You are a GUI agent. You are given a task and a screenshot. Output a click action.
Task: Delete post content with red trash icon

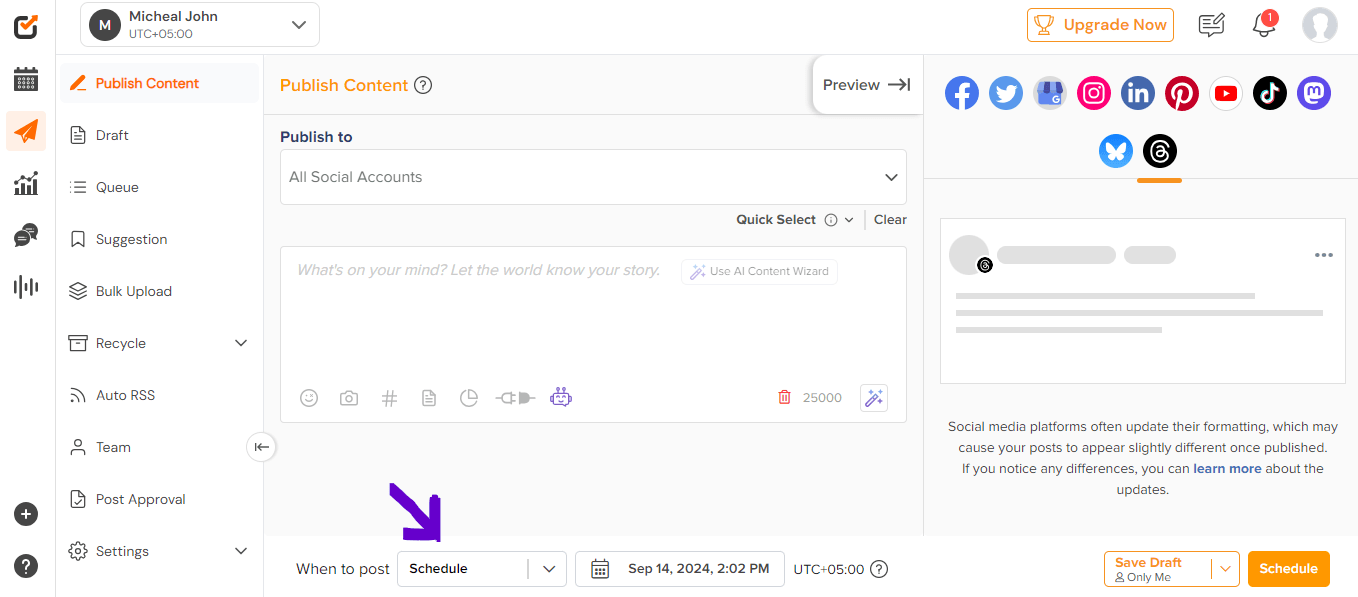[784, 398]
